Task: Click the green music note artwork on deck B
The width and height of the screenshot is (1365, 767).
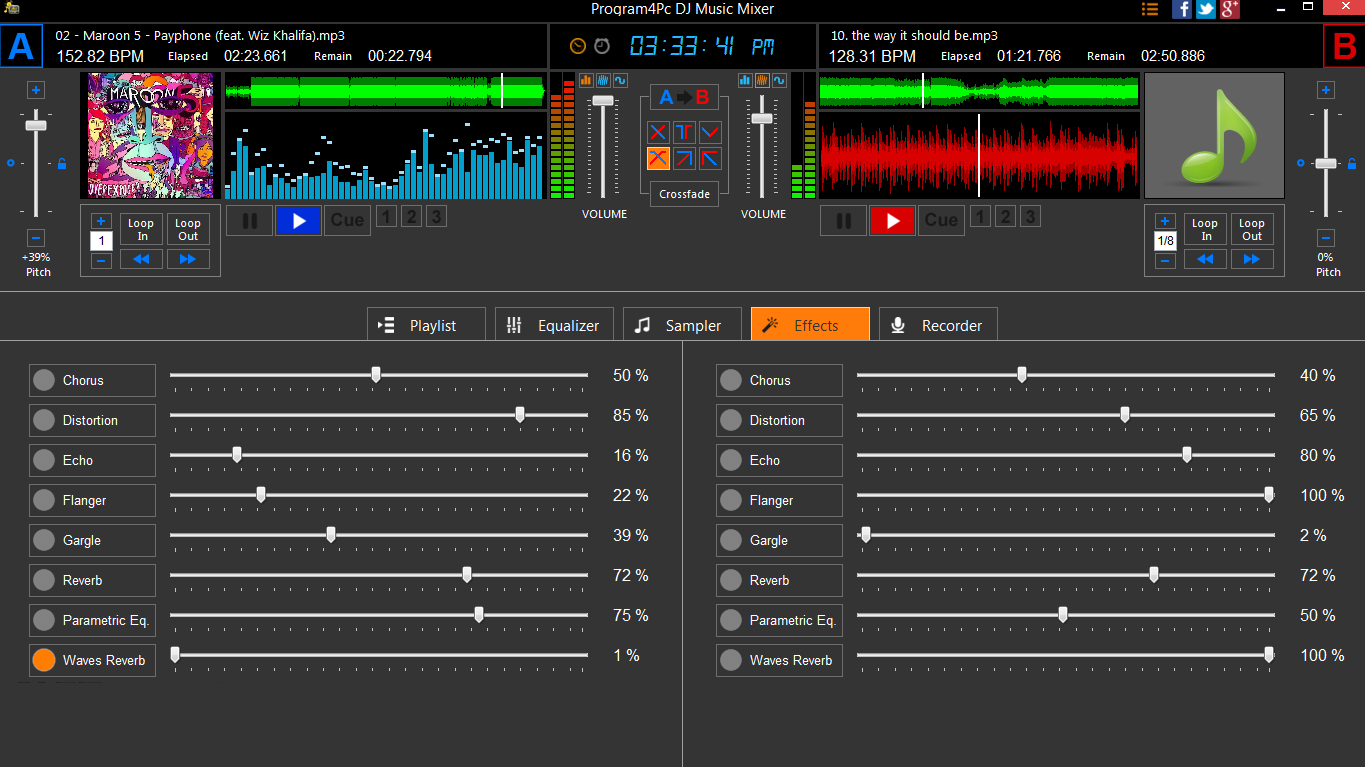Action: click(1214, 135)
